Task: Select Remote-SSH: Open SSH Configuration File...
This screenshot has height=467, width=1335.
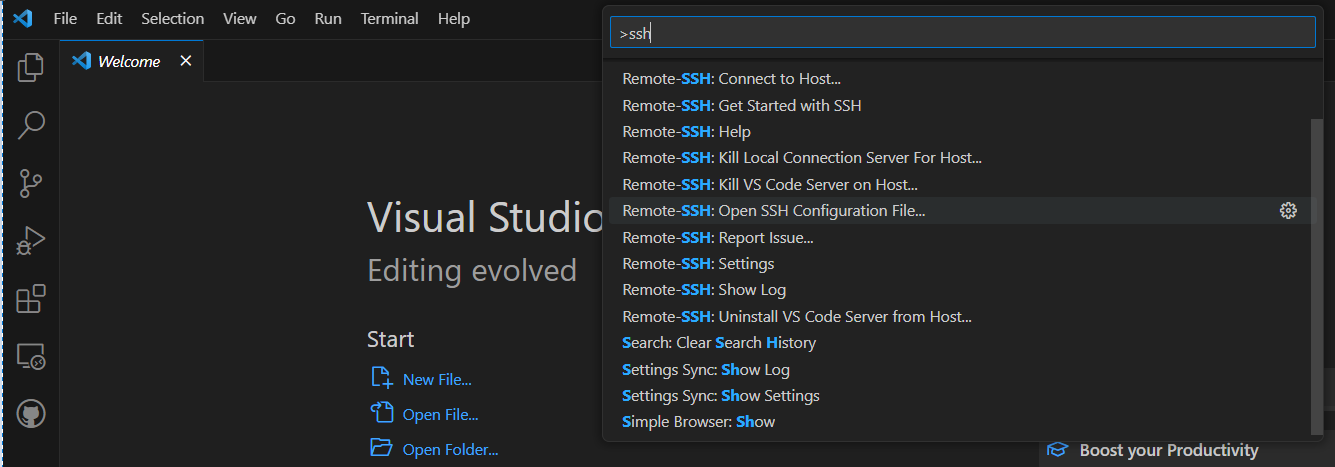Action: pos(960,211)
